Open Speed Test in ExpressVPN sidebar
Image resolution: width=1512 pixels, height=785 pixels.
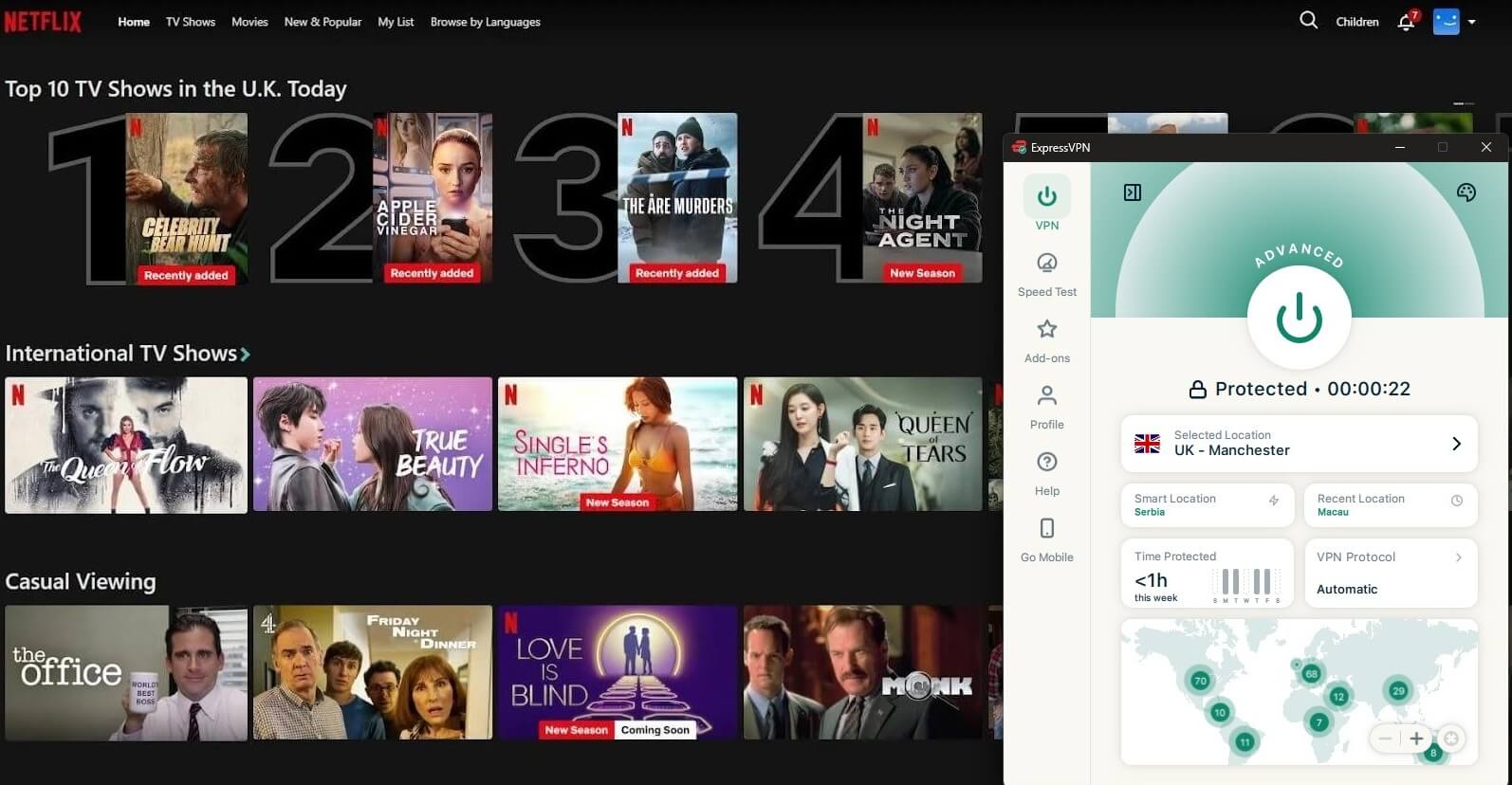[x=1047, y=274]
